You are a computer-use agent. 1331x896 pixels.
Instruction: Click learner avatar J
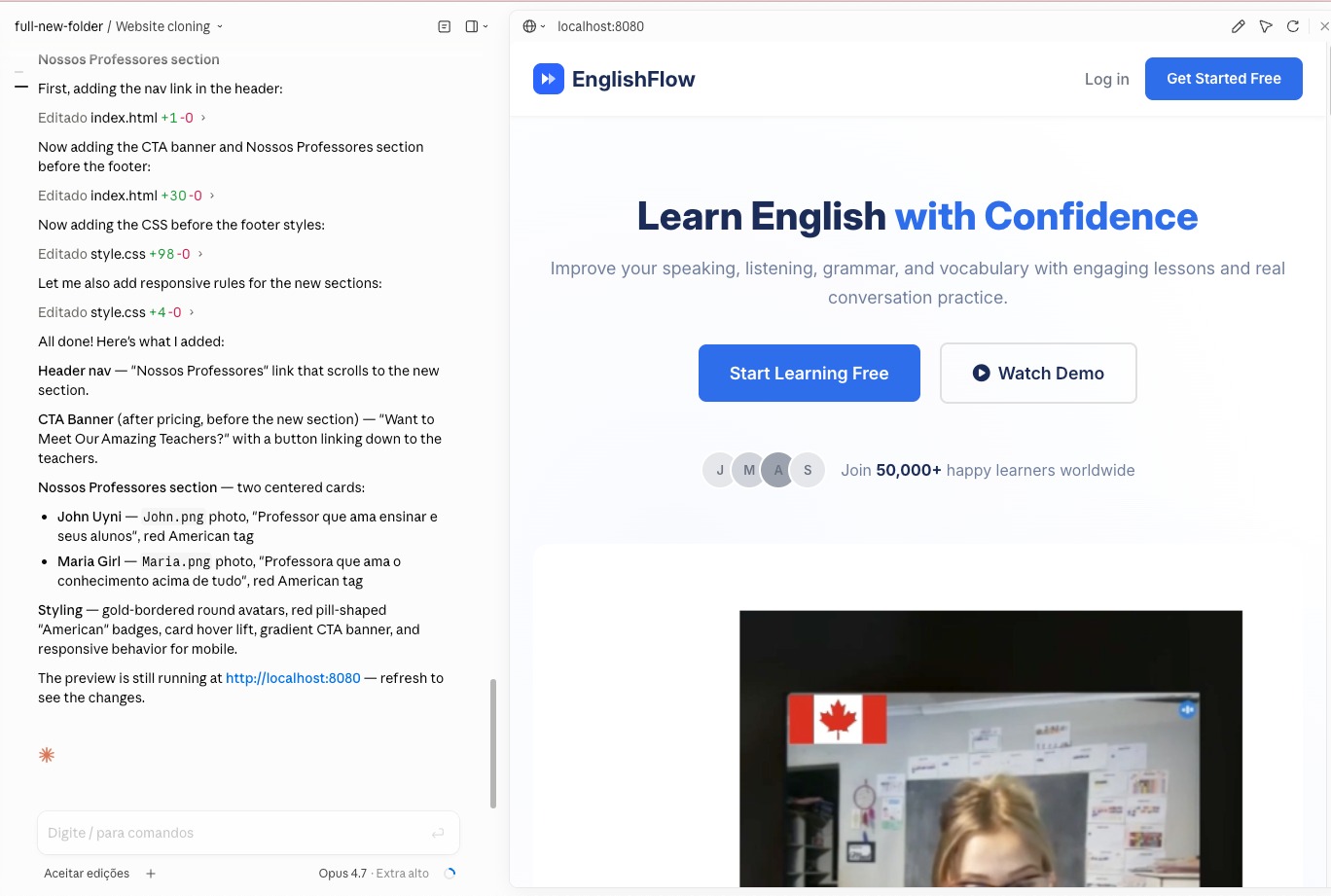pyautogui.click(x=719, y=470)
